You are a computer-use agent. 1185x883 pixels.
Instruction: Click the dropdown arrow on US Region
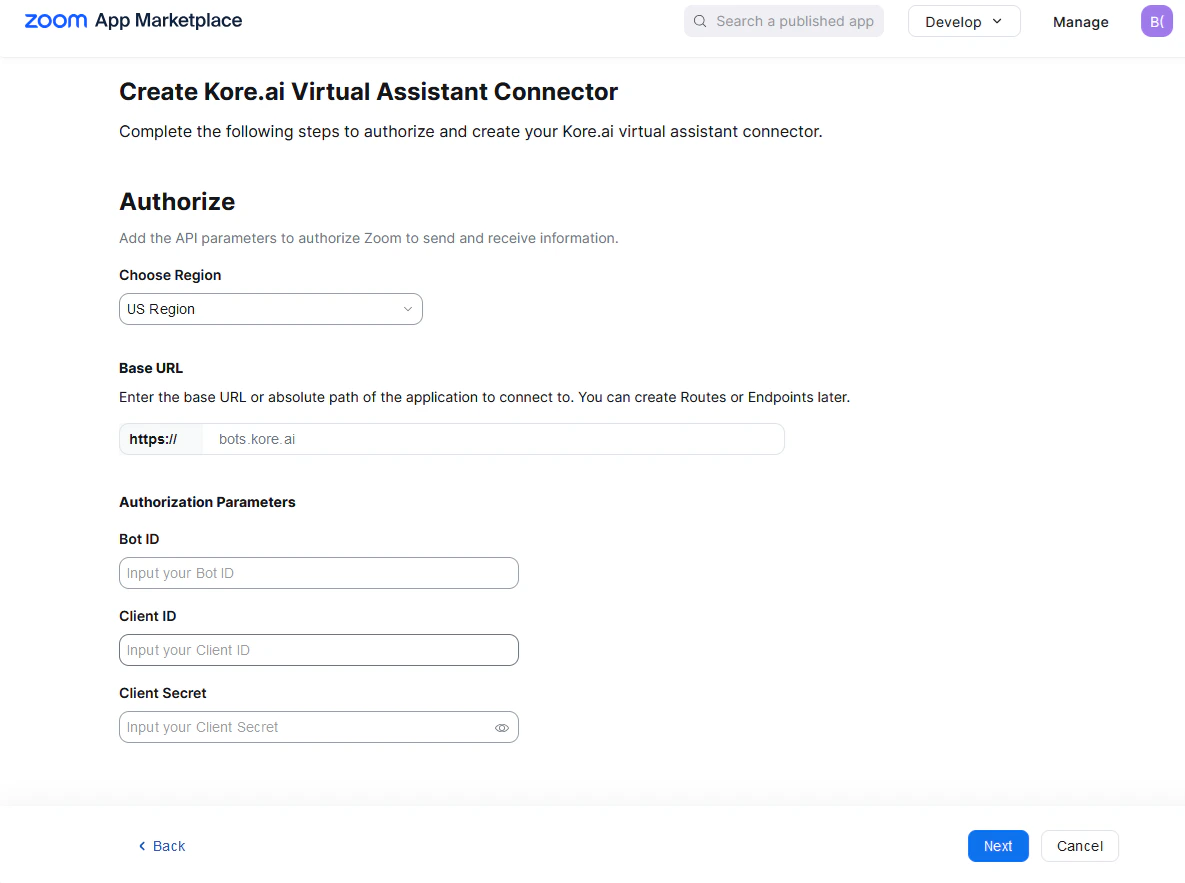click(408, 309)
